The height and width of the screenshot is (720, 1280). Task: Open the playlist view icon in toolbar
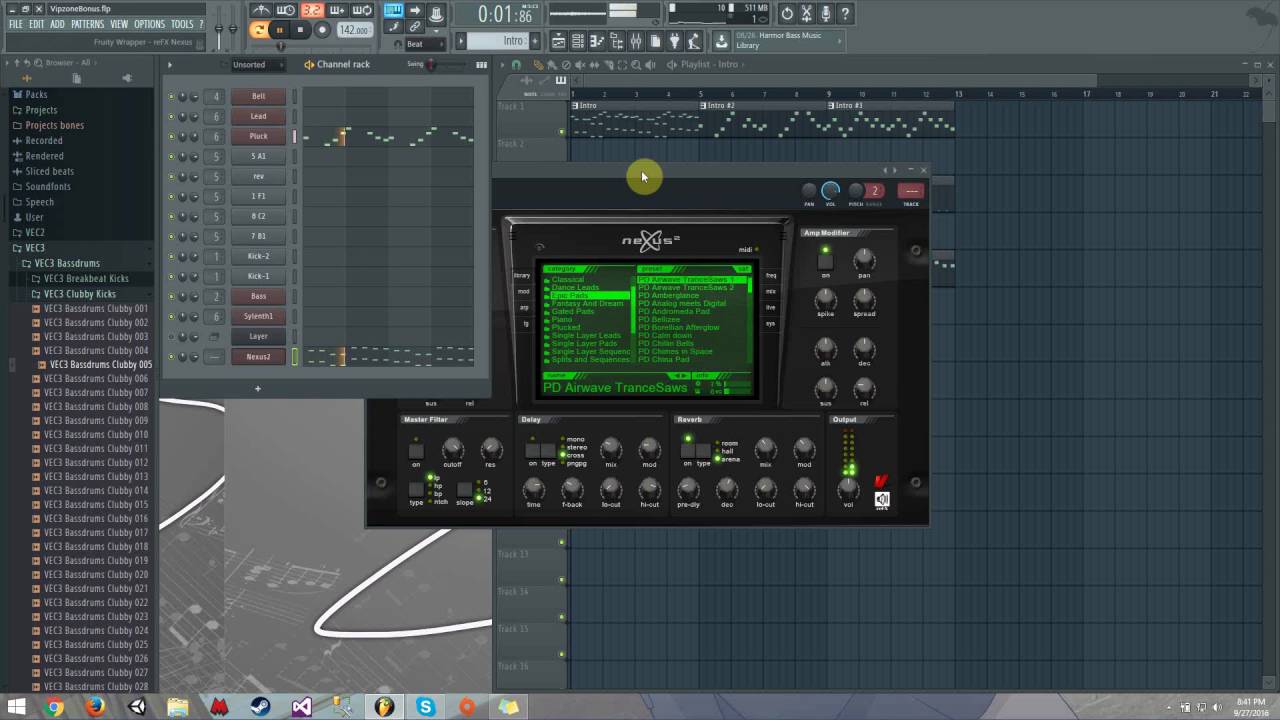[x=559, y=41]
